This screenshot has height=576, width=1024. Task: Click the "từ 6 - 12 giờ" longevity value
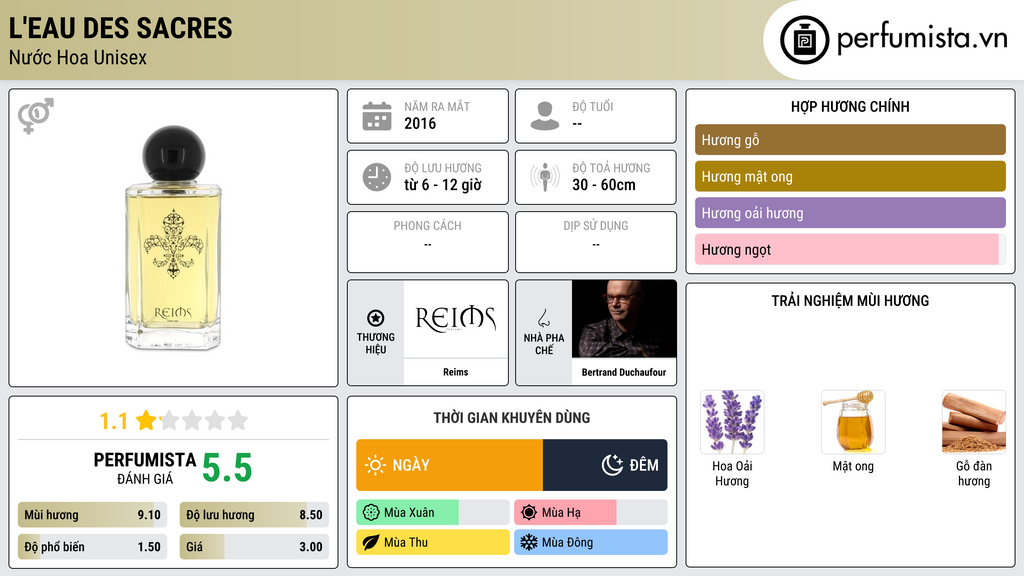443,185
